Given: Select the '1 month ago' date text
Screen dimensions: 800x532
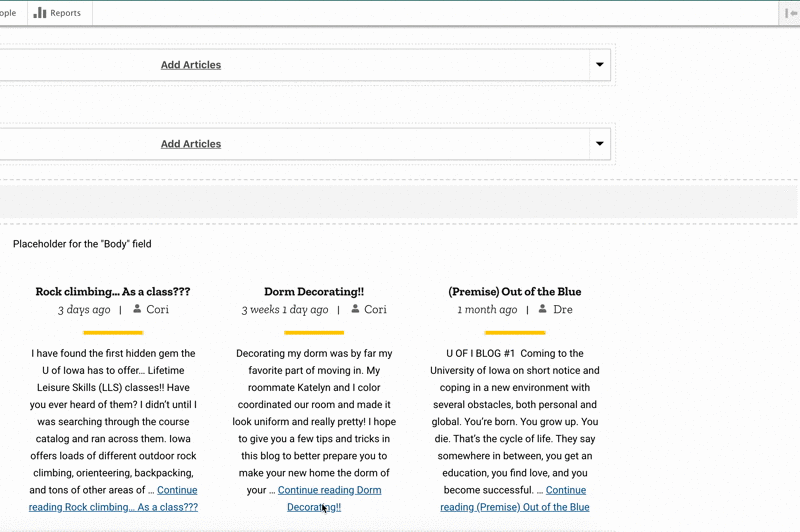Looking at the screenshot, I should [x=487, y=310].
